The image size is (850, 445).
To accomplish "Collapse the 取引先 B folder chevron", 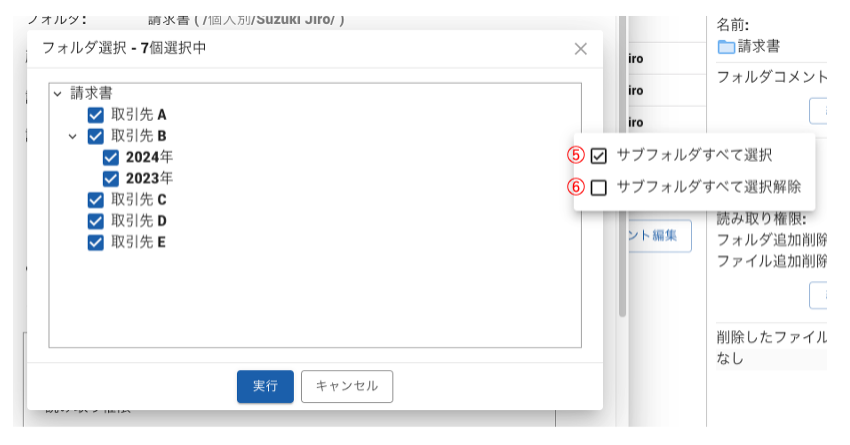I will (72, 136).
